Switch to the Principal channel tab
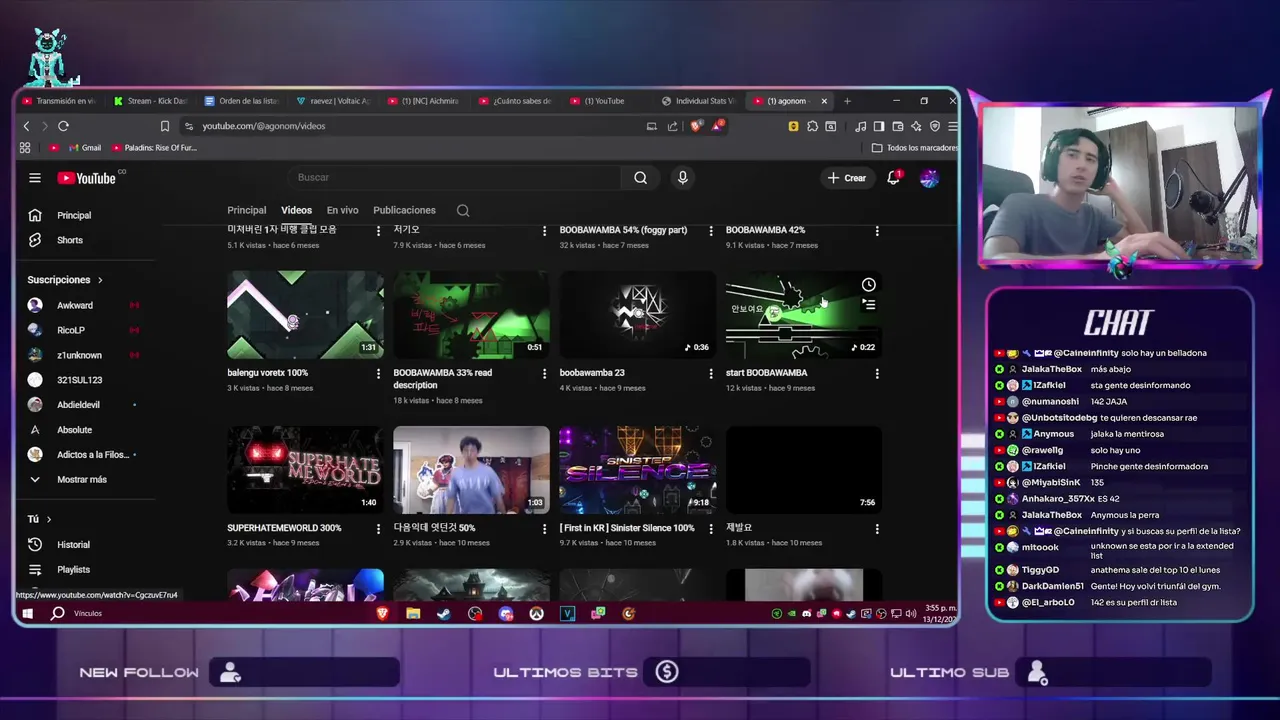Viewport: 1280px width, 720px height. [247, 210]
